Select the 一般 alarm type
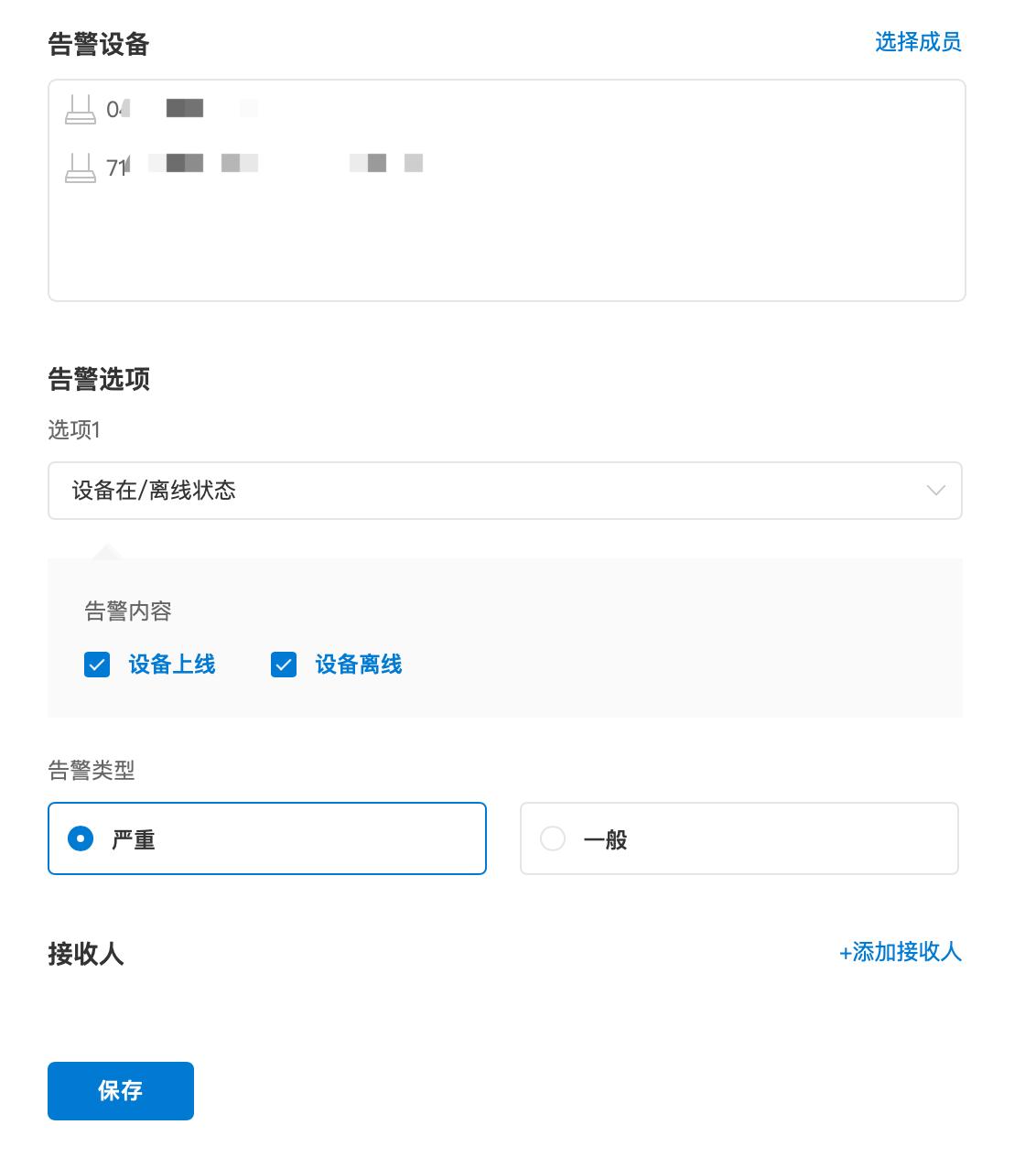1036x1157 pixels. pos(739,838)
